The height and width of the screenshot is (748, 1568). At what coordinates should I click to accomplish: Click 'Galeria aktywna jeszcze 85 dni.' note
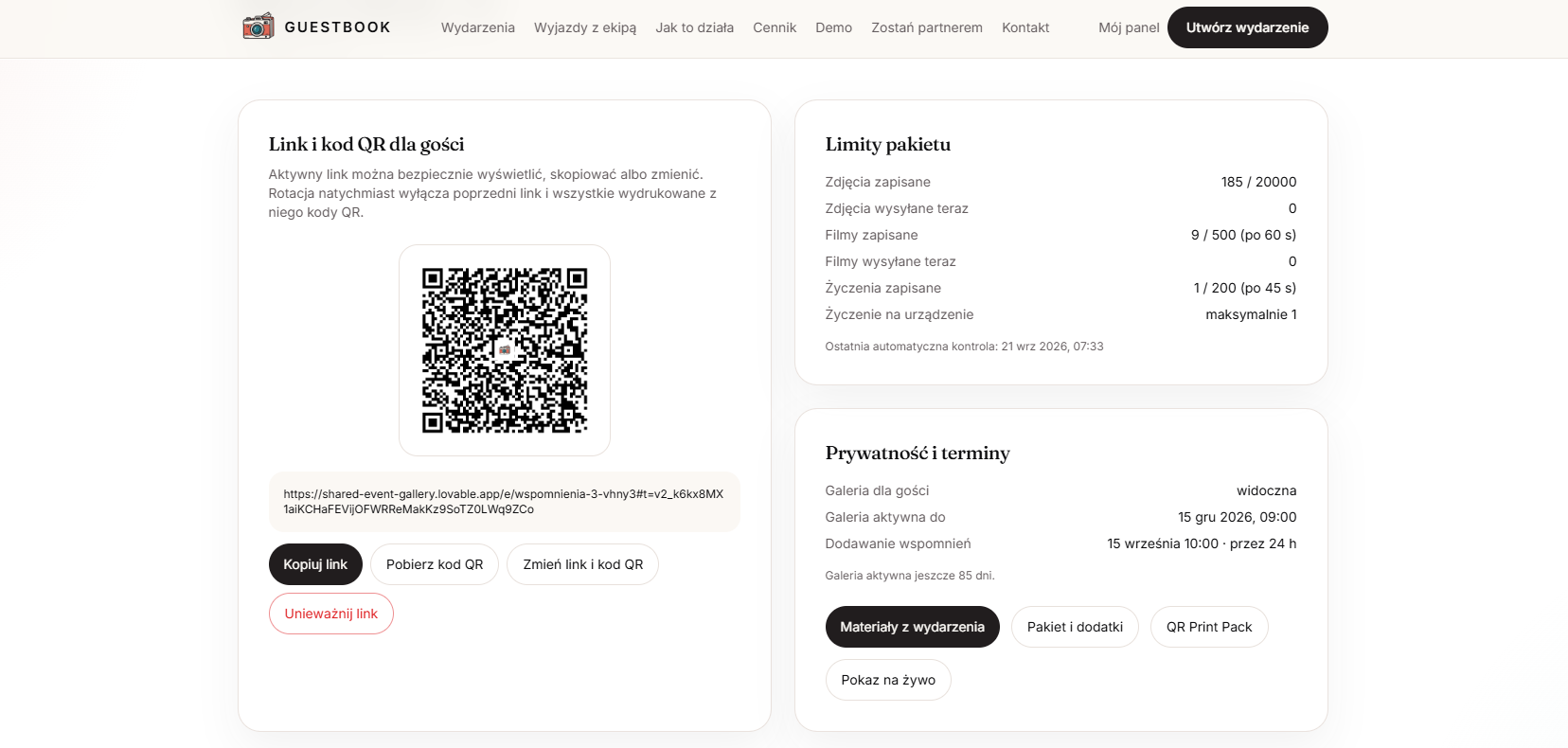tap(910, 576)
